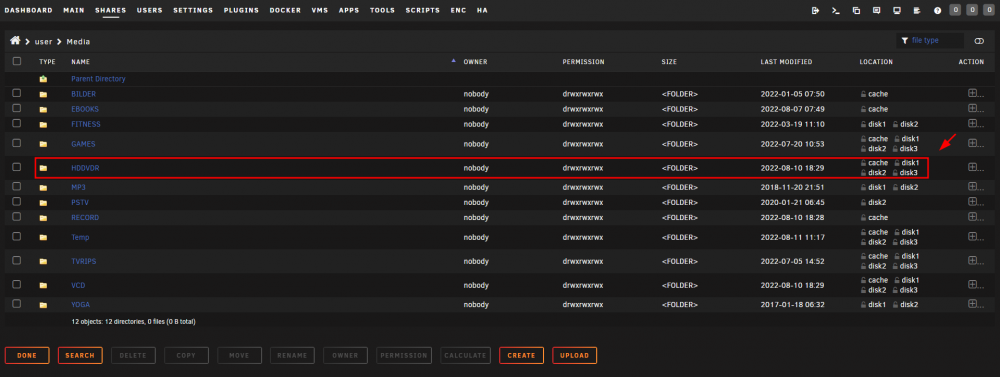Click the file type filter field

click(930, 41)
